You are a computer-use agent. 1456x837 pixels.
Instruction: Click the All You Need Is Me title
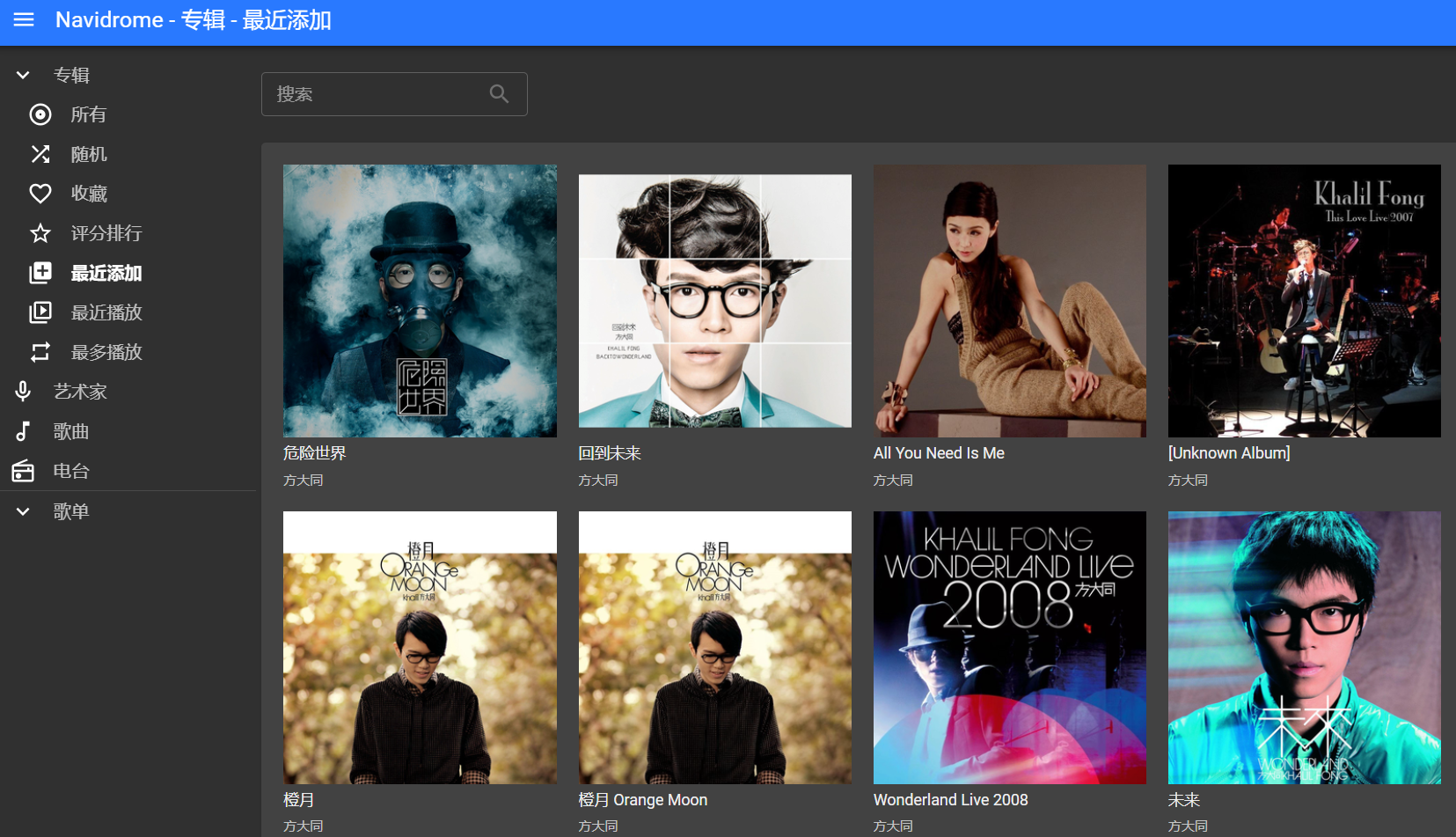939,453
